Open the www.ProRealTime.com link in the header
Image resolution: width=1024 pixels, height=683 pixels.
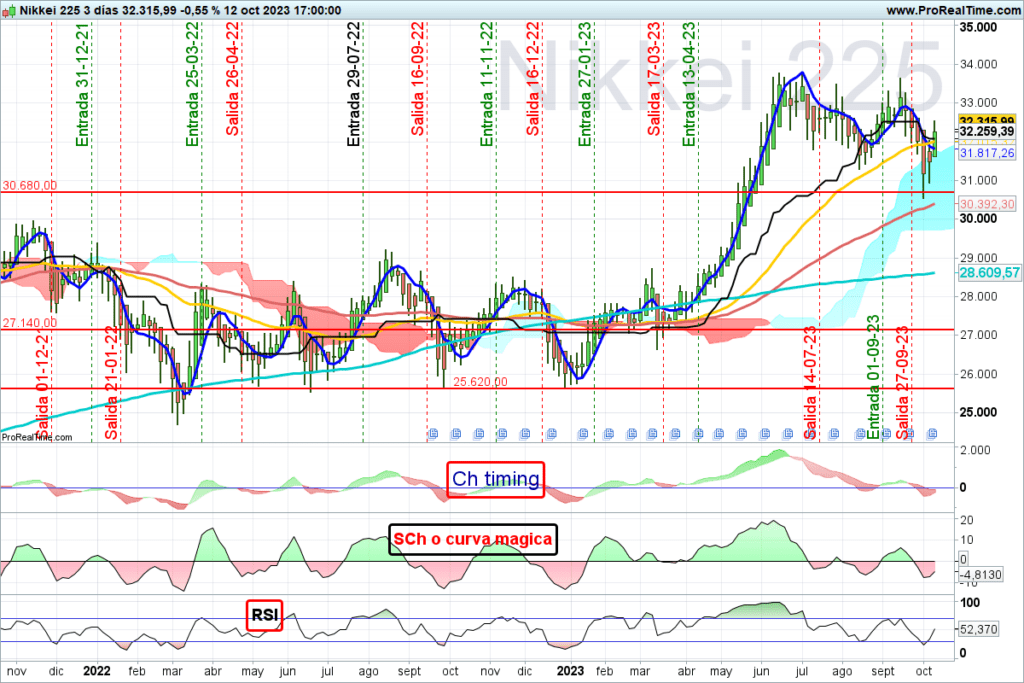click(953, 10)
